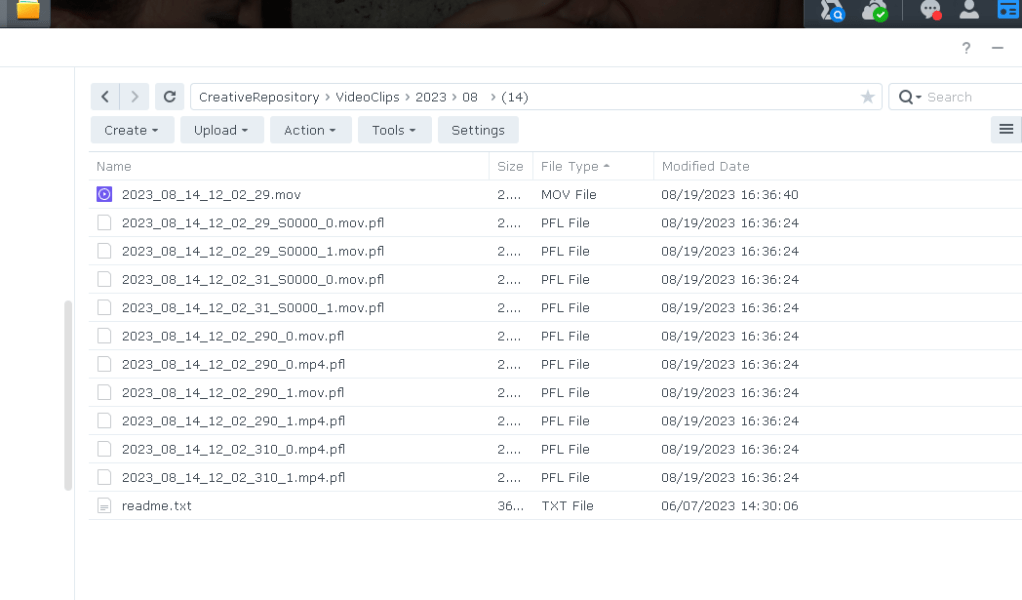This screenshot has height=600, width=1022.
Task: Open the Tools dropdown menu
Action: [394, 130]
